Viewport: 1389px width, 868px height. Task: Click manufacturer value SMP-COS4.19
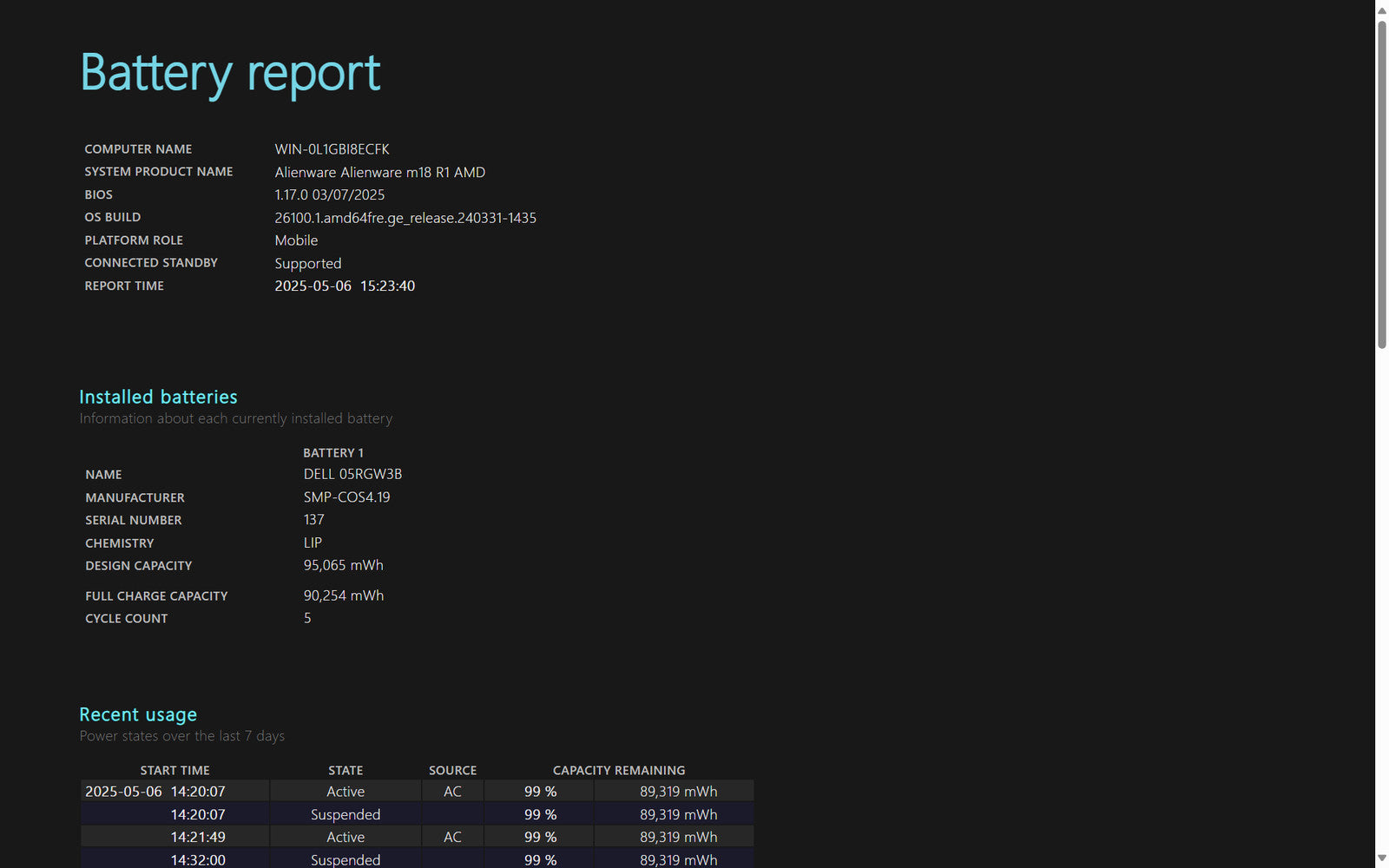(x=346, y=497)
